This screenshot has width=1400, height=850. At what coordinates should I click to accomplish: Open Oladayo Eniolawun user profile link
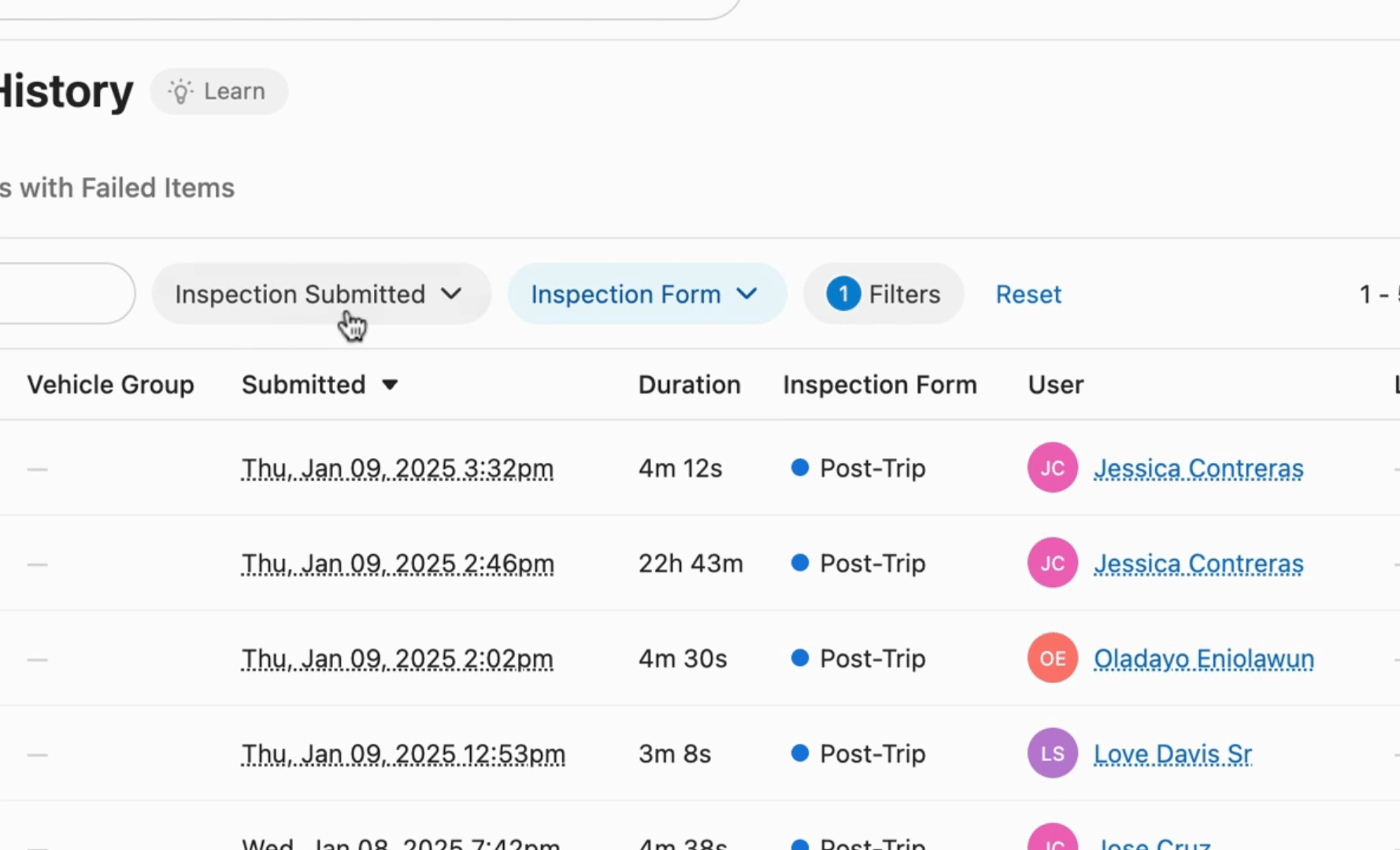tap(1203, 658)
